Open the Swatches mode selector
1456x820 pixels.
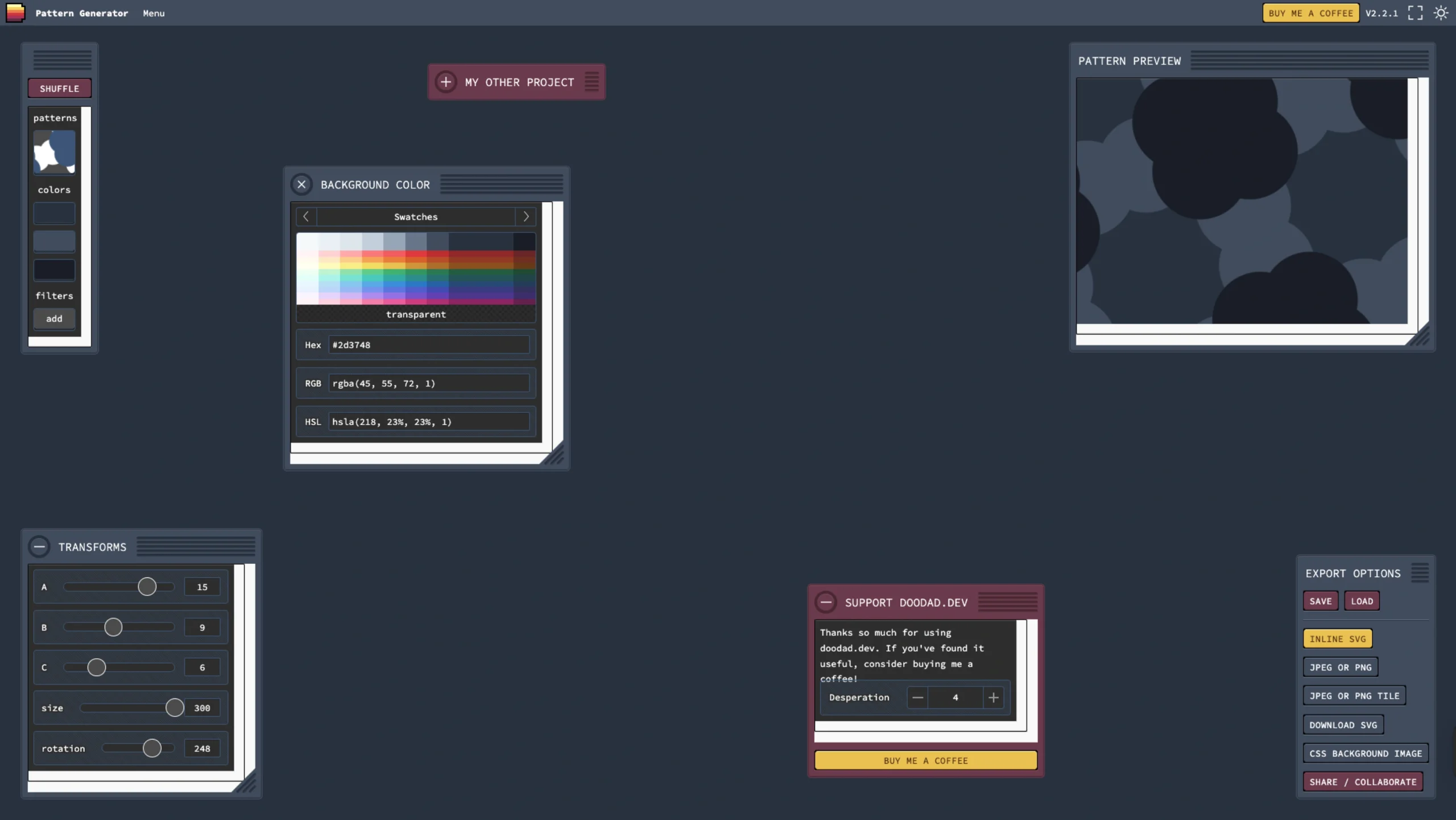pos(416,217)
